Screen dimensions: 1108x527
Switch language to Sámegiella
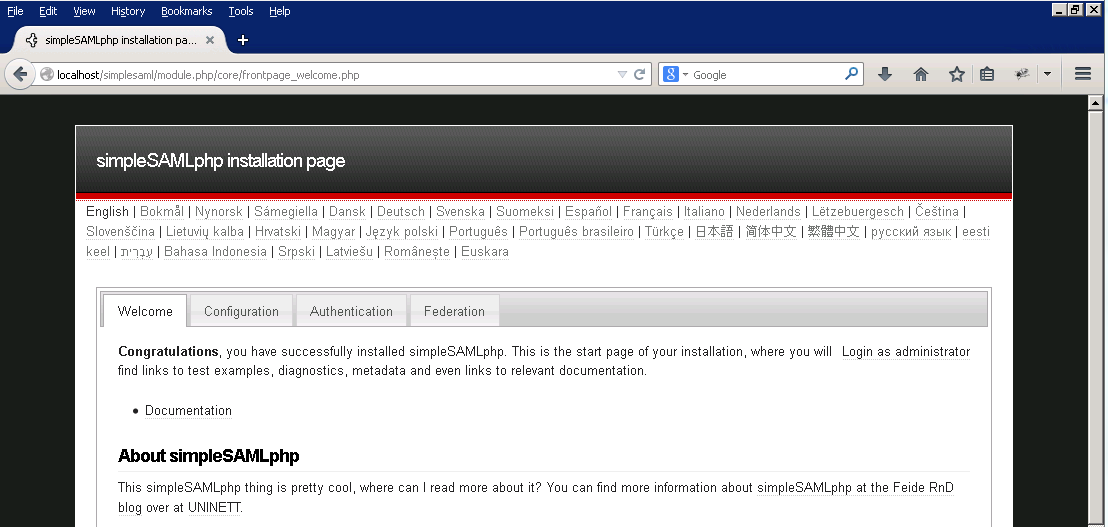coord(286,211)
